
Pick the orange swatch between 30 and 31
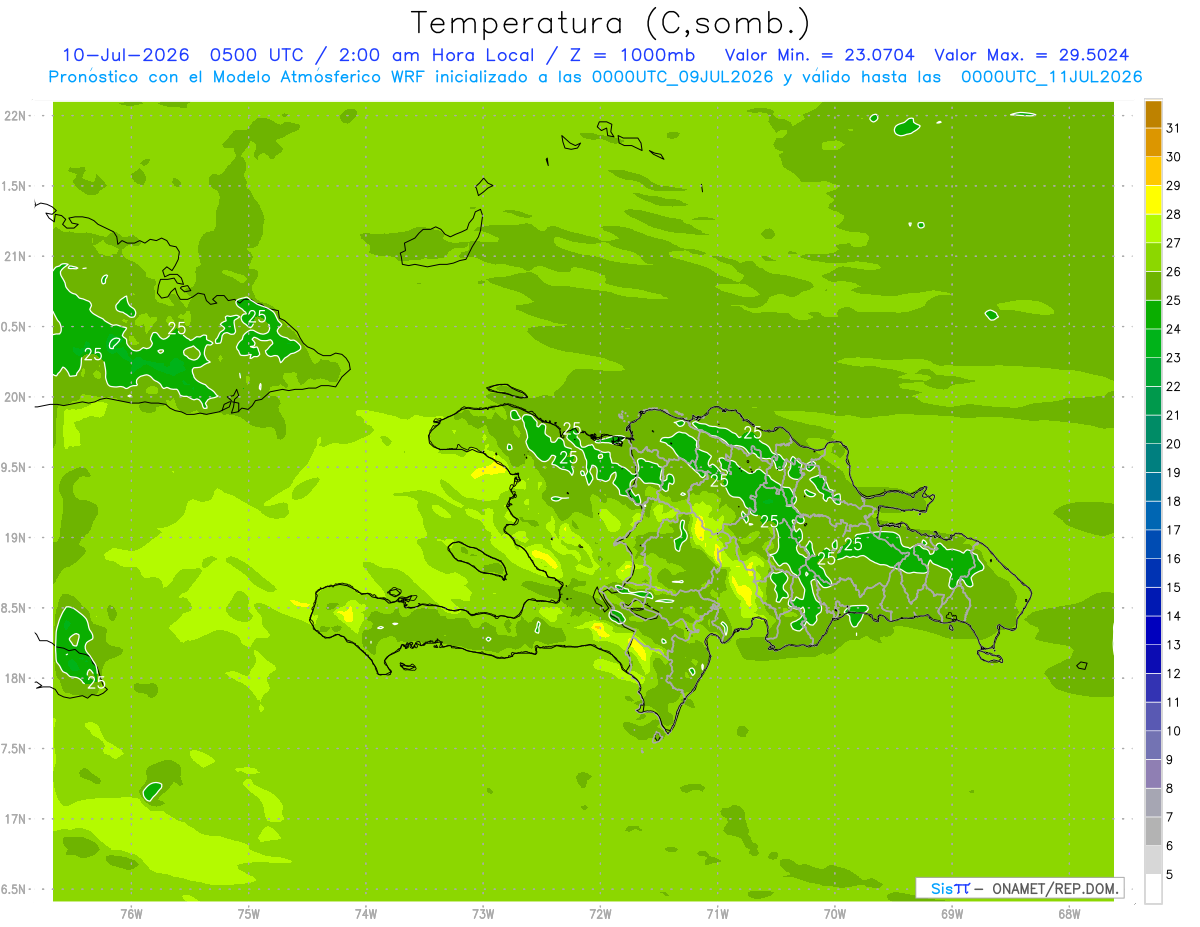[1153, 143]
